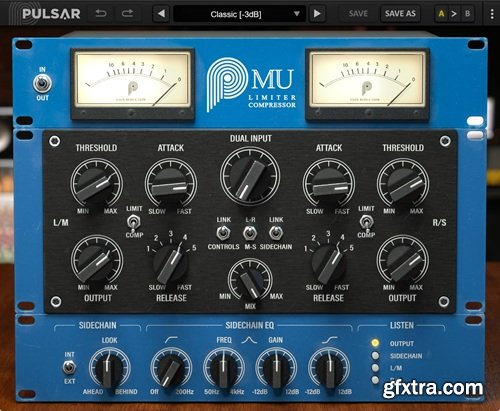Viewport: 500px width, 411px height.
Task: Click the LISTEN section label
Action: tap(402, 325)
